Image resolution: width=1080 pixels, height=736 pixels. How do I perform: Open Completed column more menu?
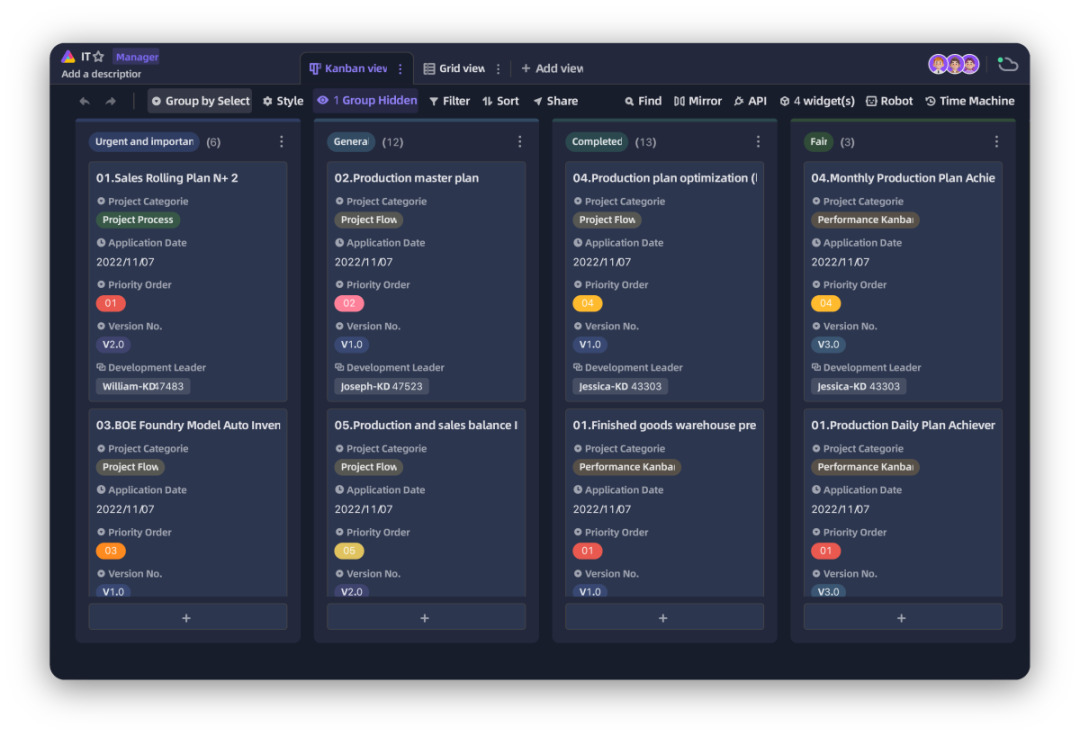pyautogui.click(x=758, y=142)
